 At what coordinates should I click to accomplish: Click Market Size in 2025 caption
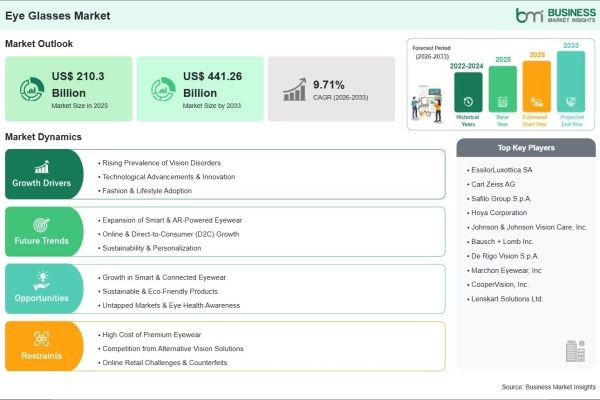[x=80, y=106]
